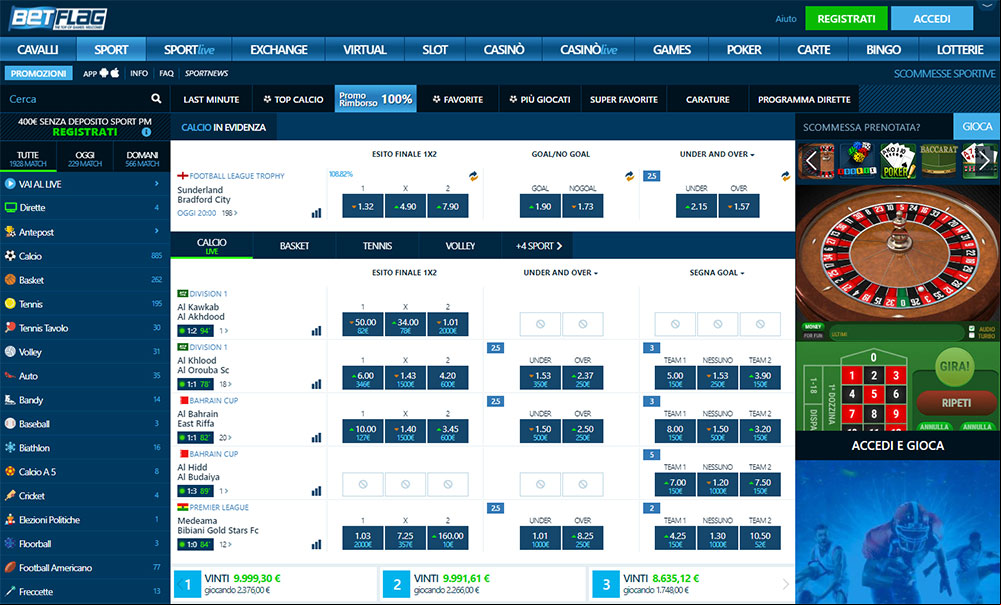Open Freccette in the sports sidebar

[x=85, y=592]
